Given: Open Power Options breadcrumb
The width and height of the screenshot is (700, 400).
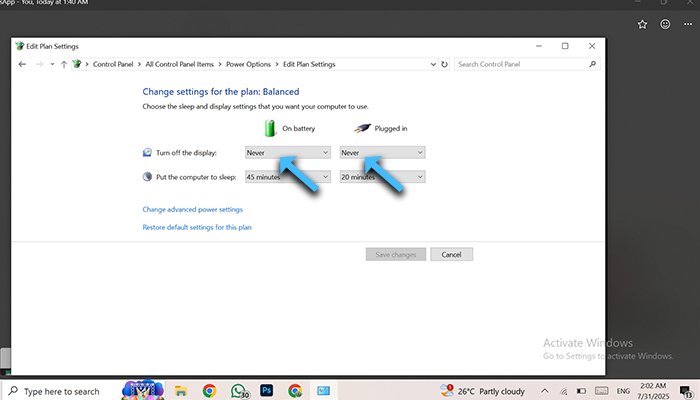Looking at the screenshot, I should coord(248,64).
